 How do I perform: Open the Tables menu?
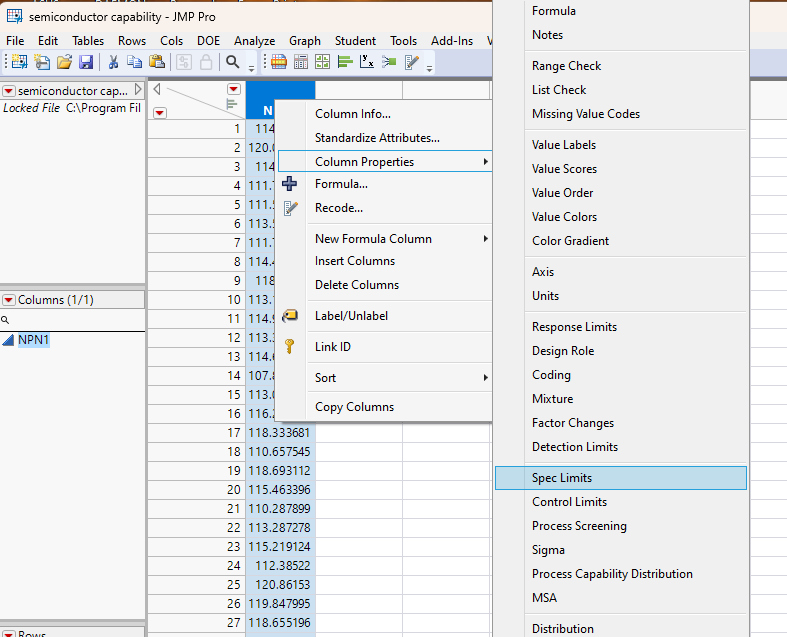88,41
